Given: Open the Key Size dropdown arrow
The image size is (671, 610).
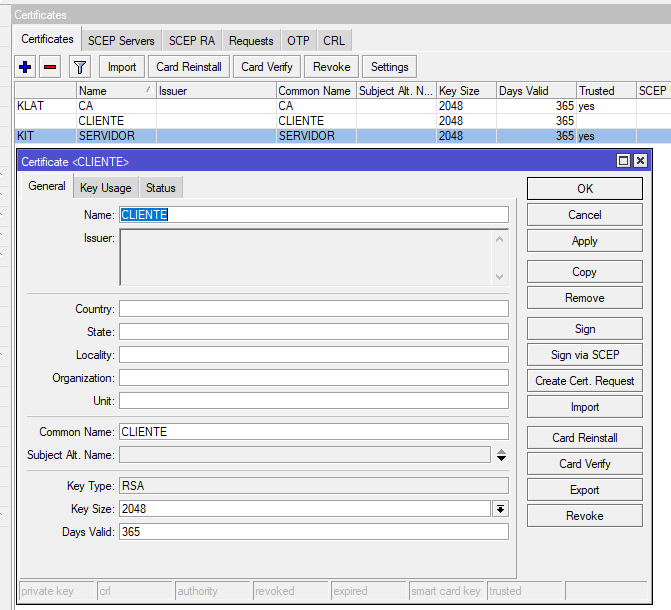Looking at the screenshot, I should point(500,509).
